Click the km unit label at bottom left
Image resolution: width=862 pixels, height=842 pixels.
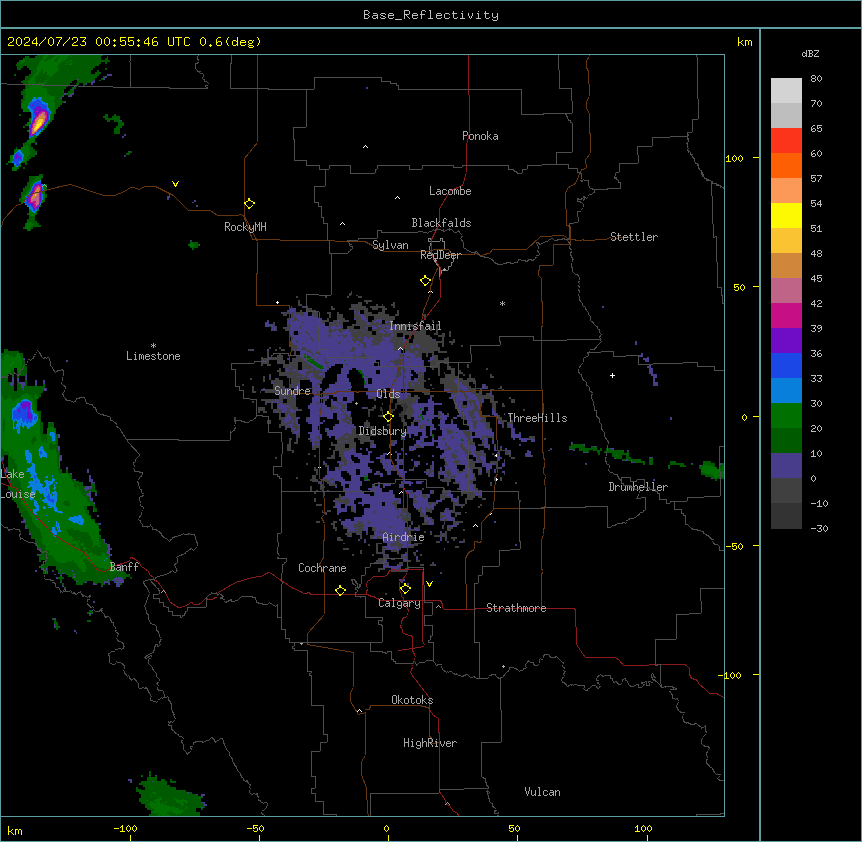click(x=15, y=831)
